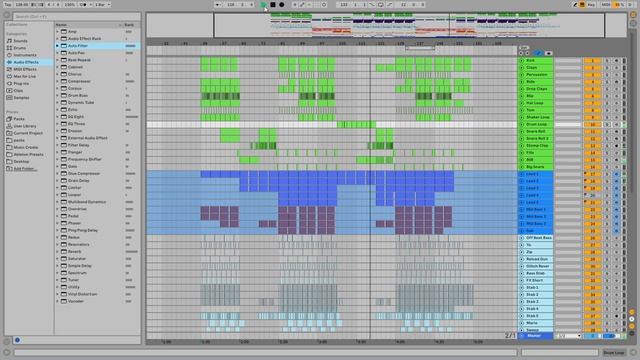640x360 pixels.
Task: Arm the Stomp Clap track
Action: click(616, 146)
